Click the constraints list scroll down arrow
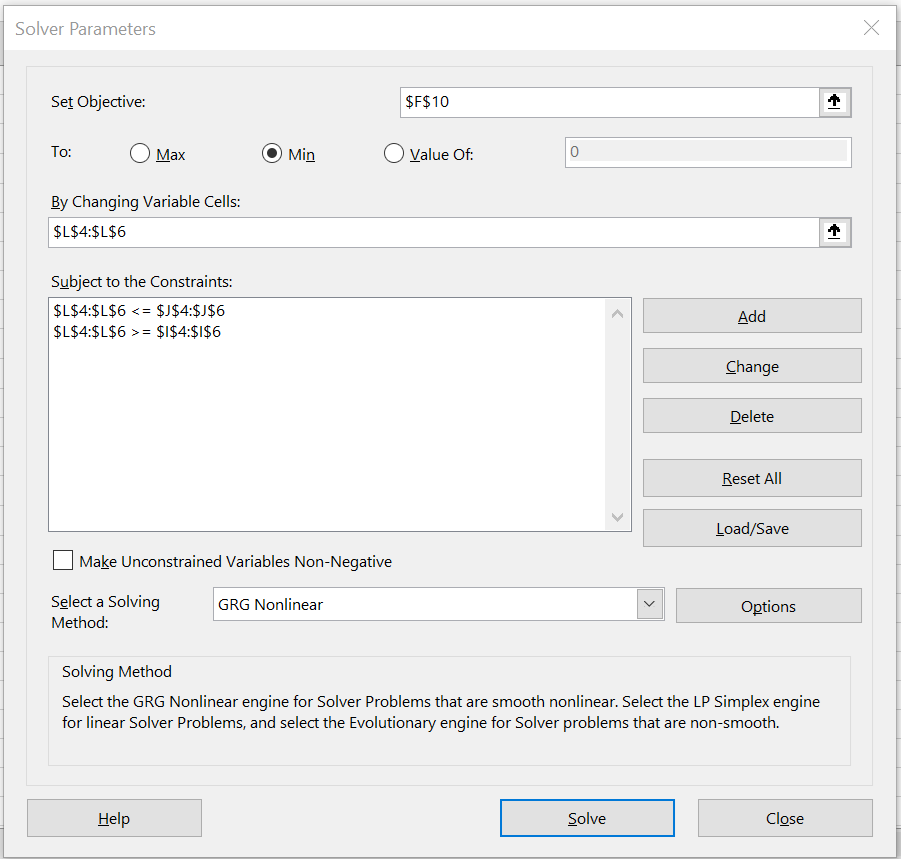Screen dimensions: 901x859 (x=618, y=517)
